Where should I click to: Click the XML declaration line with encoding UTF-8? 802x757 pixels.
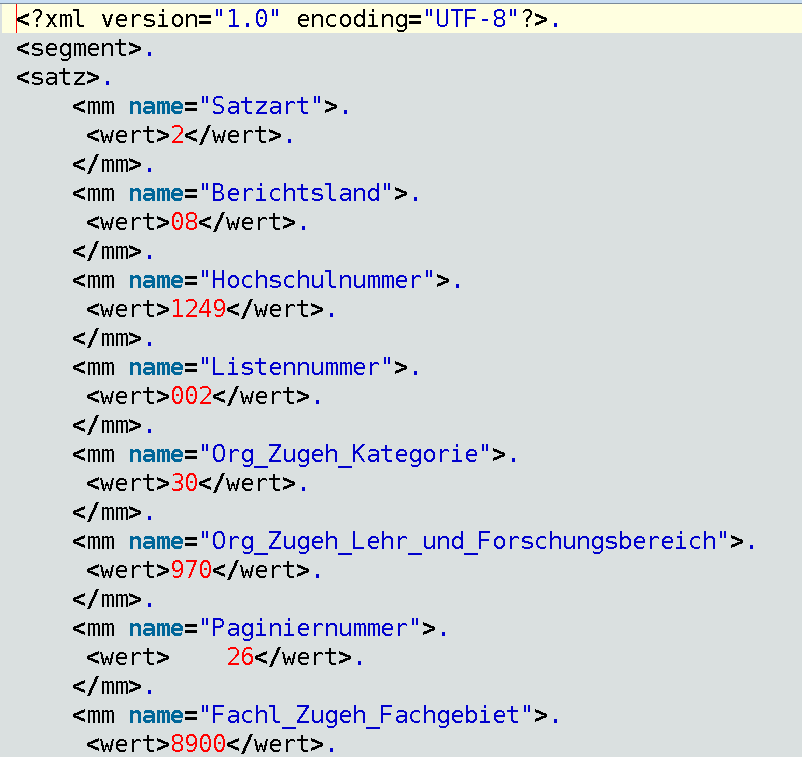pyautogui.click(x=288, y=19)
